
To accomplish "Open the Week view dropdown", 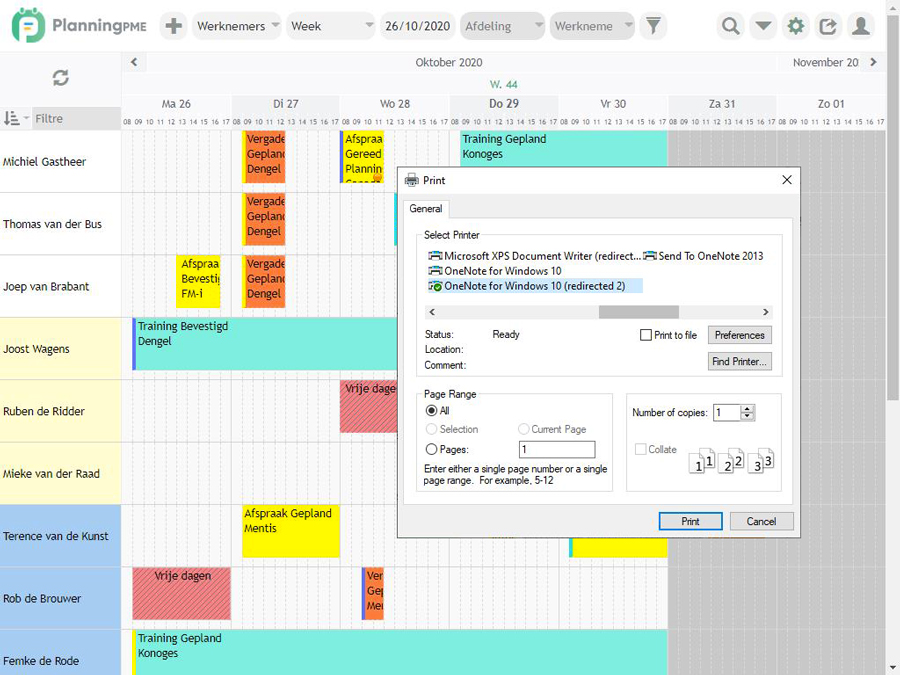I will click(330, 26).
